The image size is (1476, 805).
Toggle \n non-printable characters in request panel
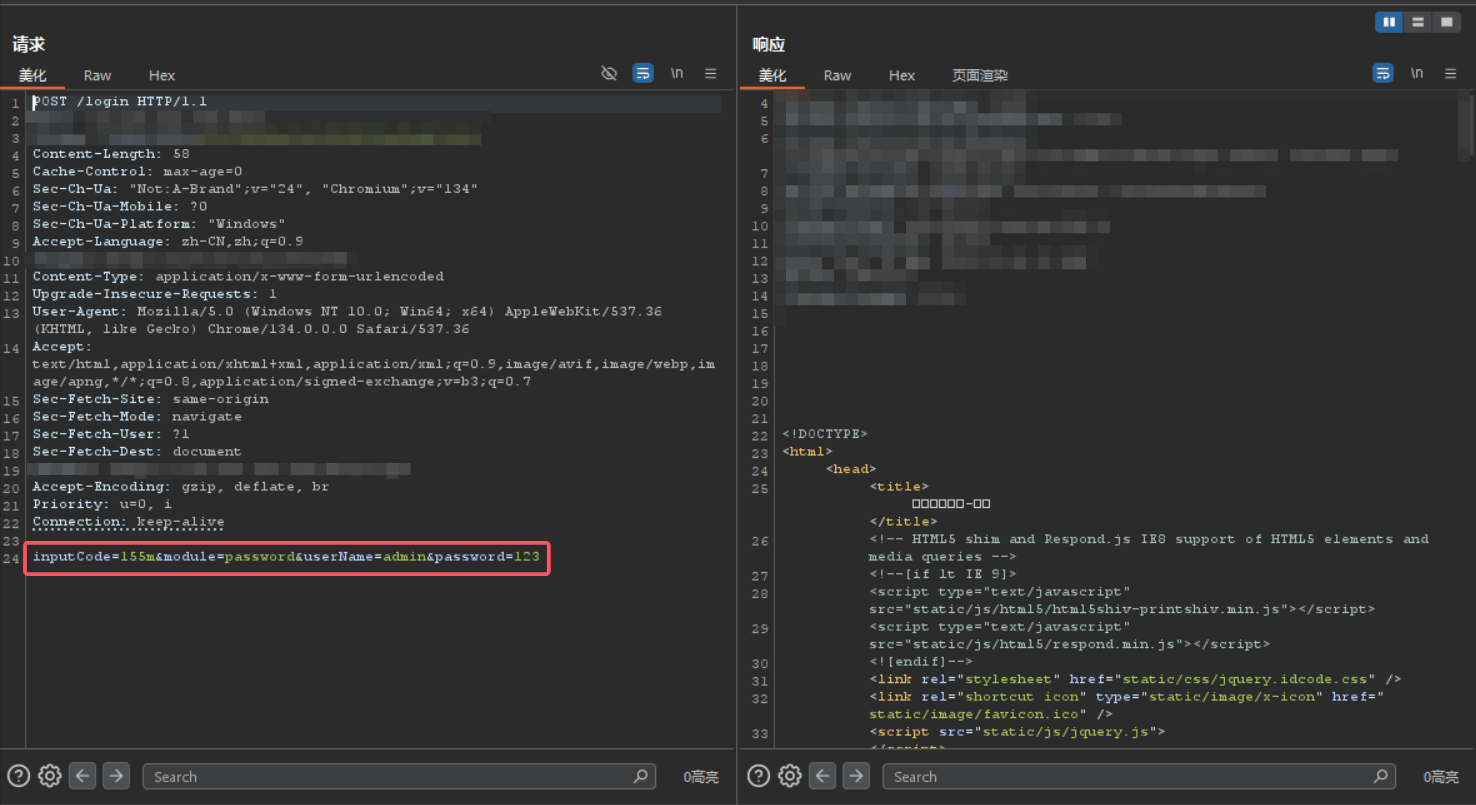click(677, 74)
